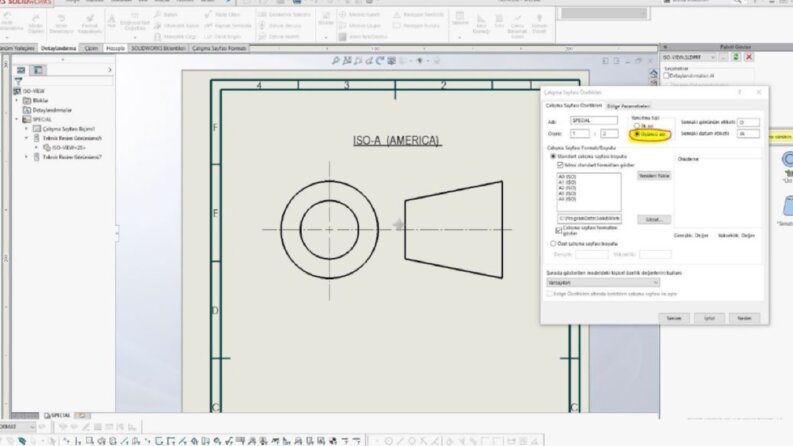The height and width of the screenshot is (446, 793).
Task: Click the Gözat... browse button
Action: pyautogui.click(x=654, y=219)
